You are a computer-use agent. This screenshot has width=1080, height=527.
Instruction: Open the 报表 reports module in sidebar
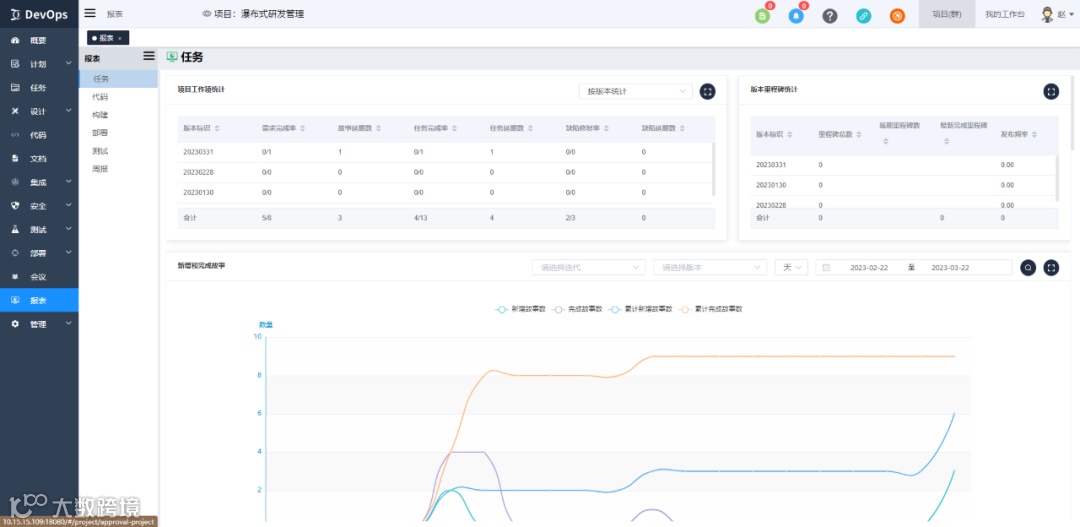tap(39, 300)
